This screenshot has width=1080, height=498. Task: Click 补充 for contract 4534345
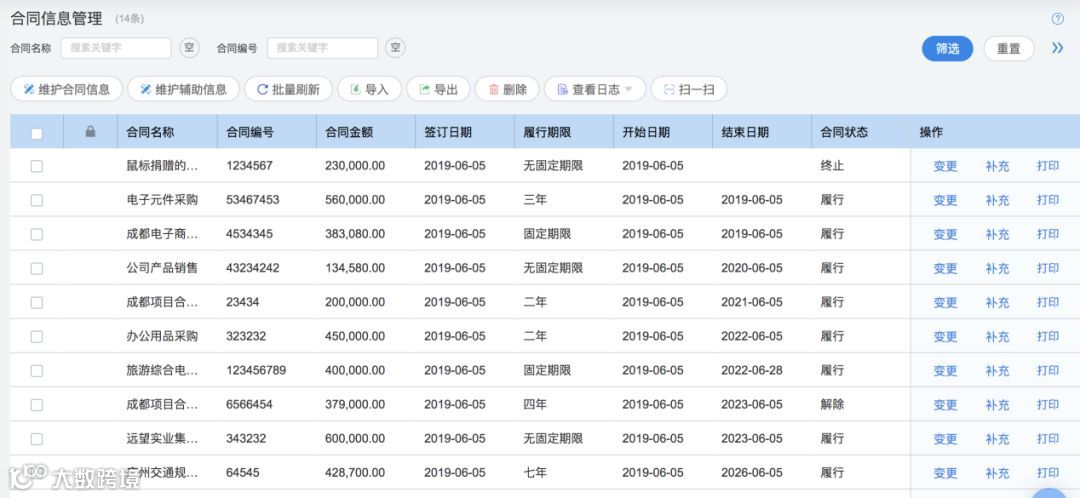(x=997, y=234)
